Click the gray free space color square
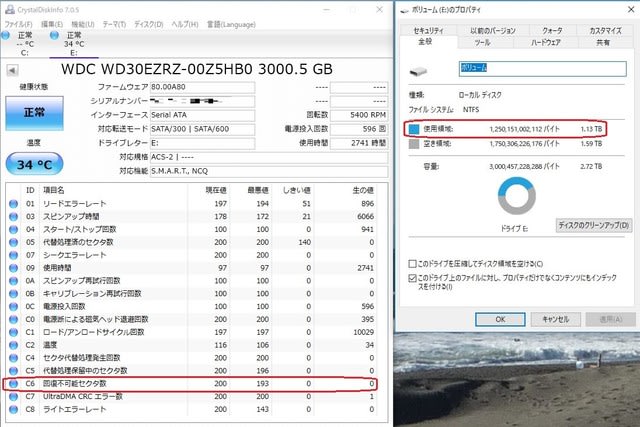The height and width of the screenshot is (427, 640). pos(414,144)
